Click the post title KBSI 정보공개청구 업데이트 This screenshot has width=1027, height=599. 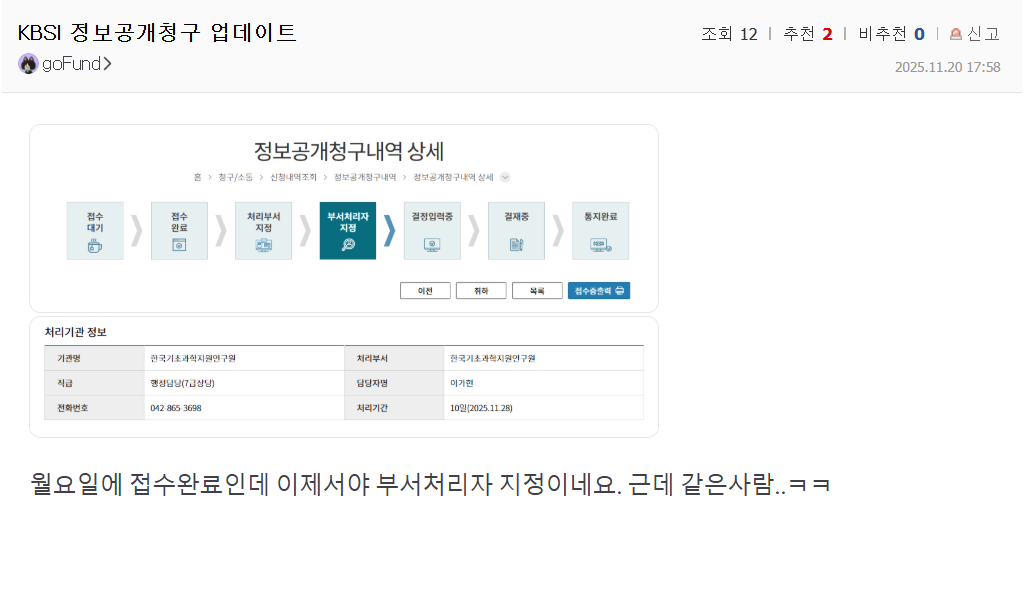tap(157, 33)
